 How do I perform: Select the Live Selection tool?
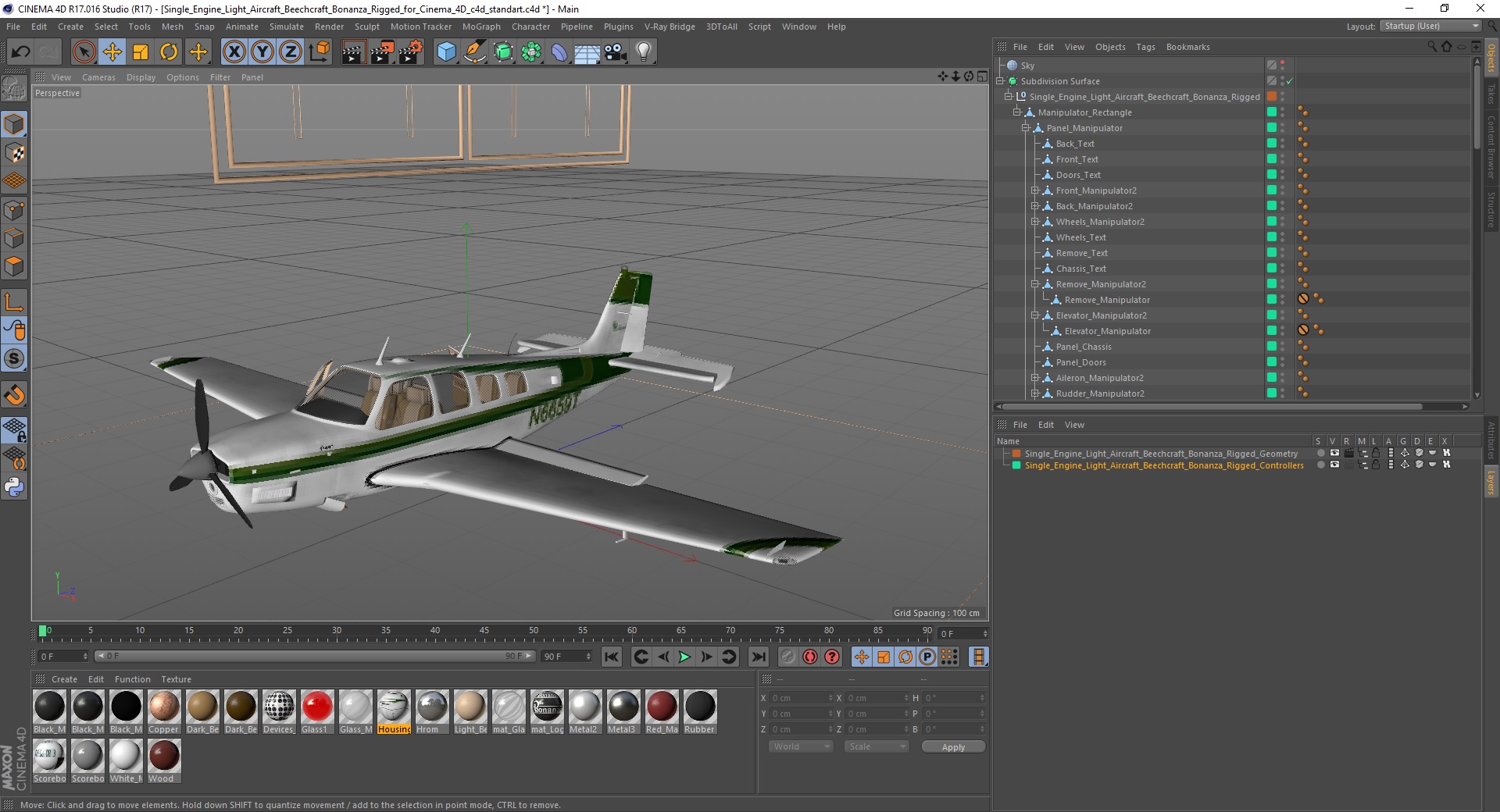(x=84, y=52)
